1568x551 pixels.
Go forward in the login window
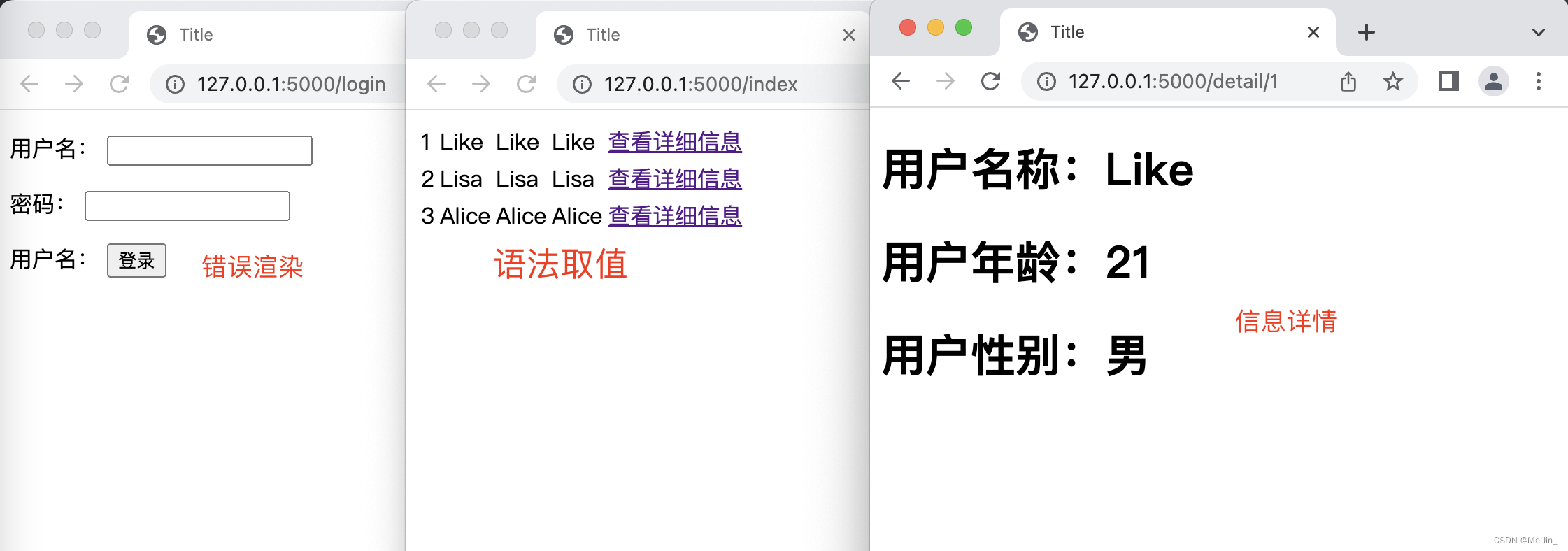(x=74, y=84)
